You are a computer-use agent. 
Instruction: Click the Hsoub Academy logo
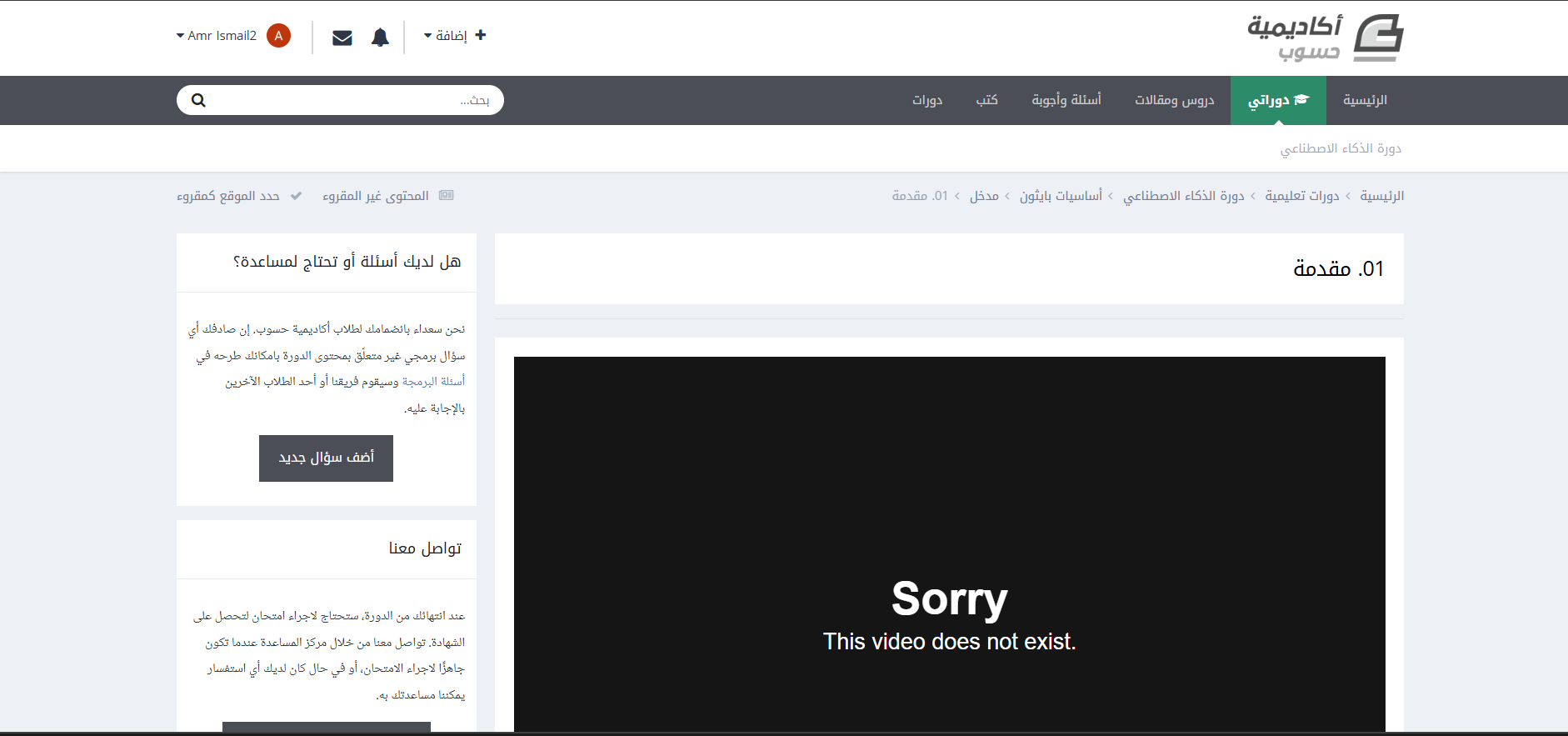(x=1325, y=38)
